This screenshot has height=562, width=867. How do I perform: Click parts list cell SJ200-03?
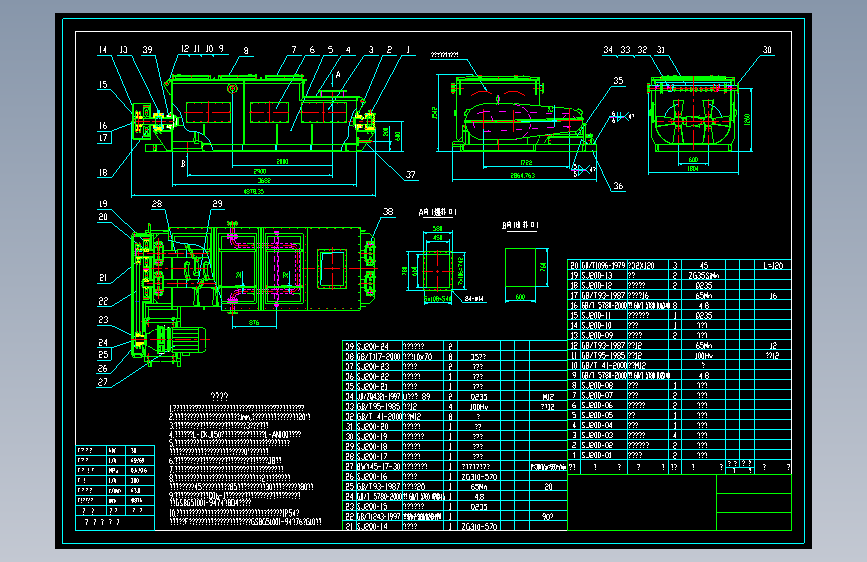point(597,435)
